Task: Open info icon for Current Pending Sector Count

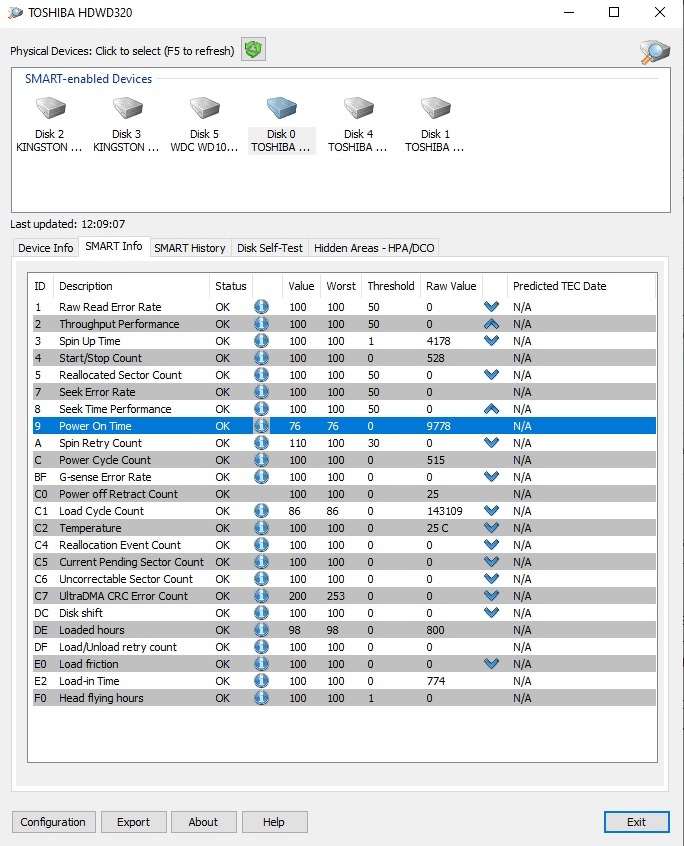Action: tap(261, 562)
